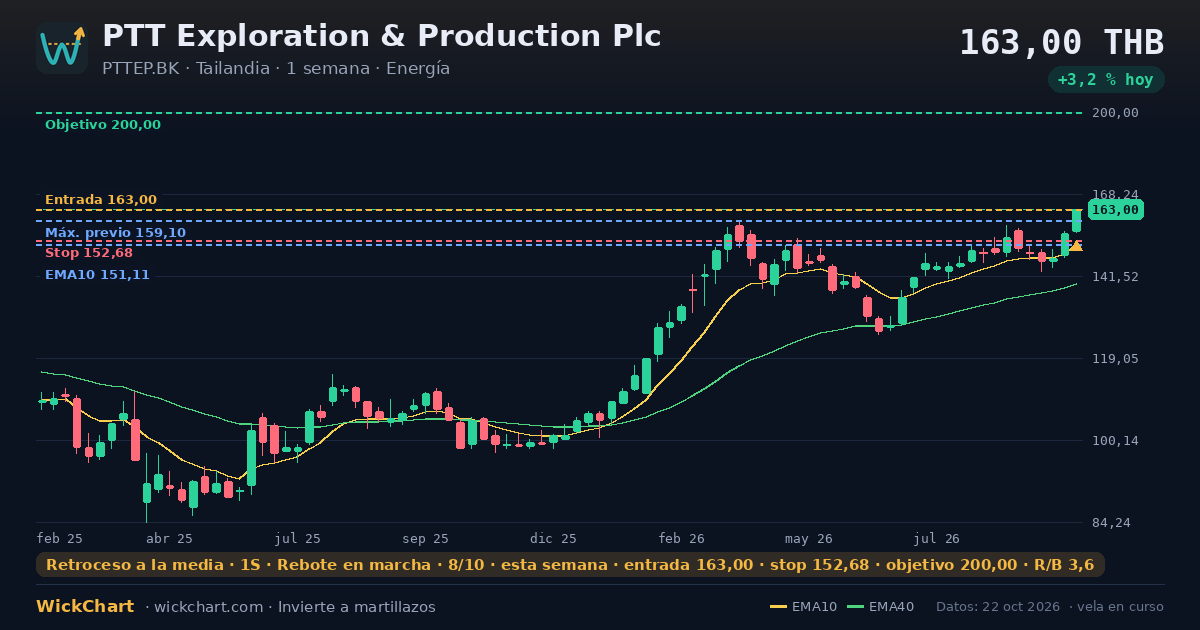
Task: Click the feb 25 date label
Action: click(60, 539)
